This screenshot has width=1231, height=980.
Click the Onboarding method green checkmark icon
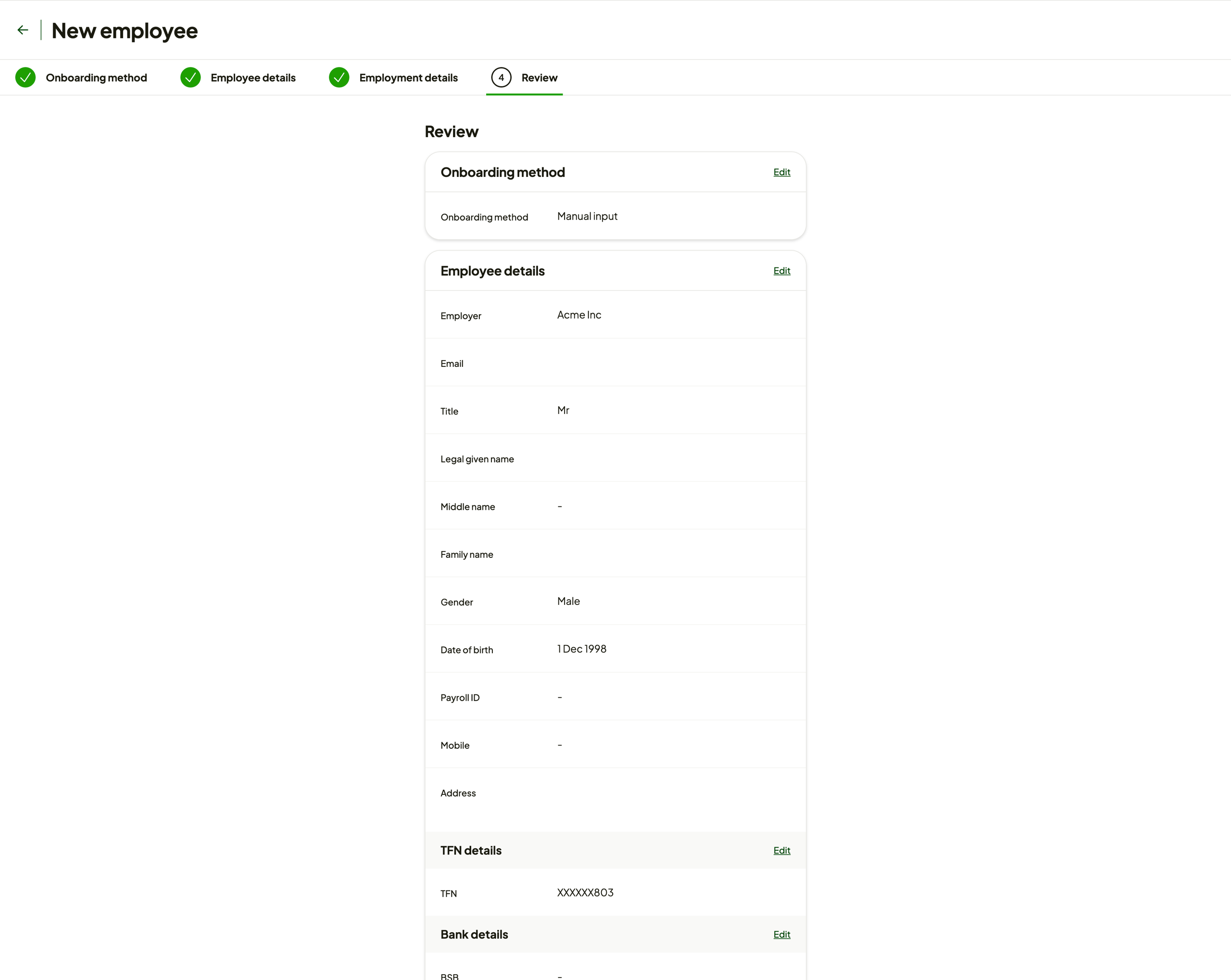[x=25, y=78]
